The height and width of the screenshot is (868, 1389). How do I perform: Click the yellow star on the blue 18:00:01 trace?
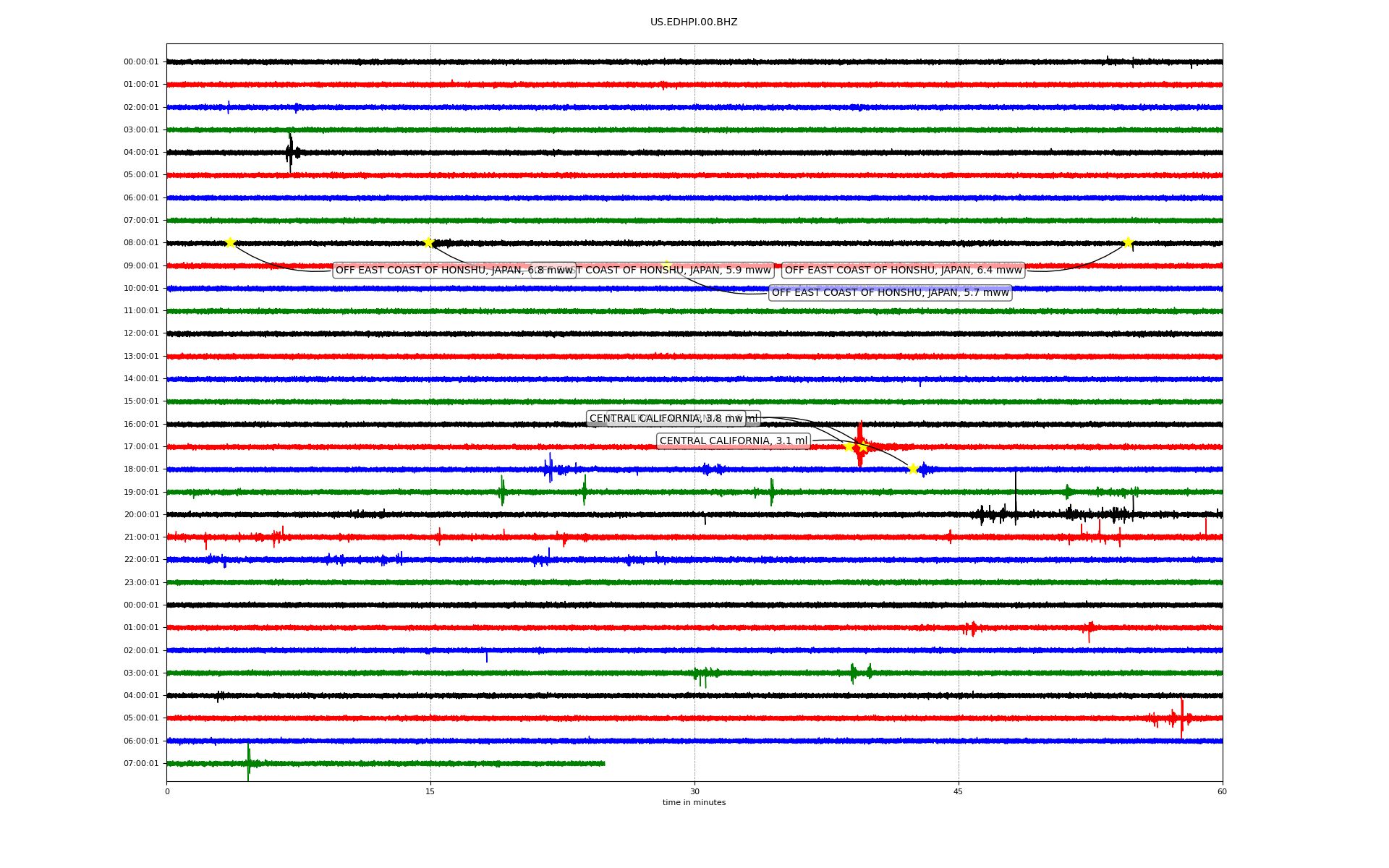[x=913, y=469]
